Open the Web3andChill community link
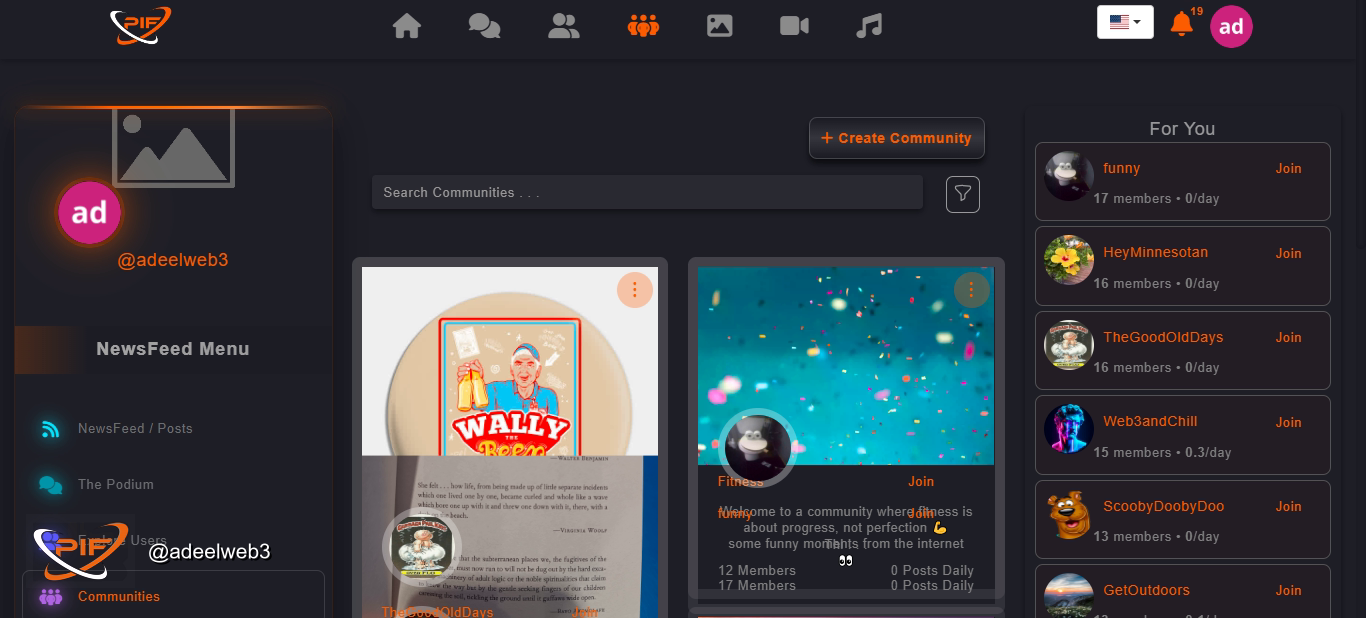 point(1150,421)
